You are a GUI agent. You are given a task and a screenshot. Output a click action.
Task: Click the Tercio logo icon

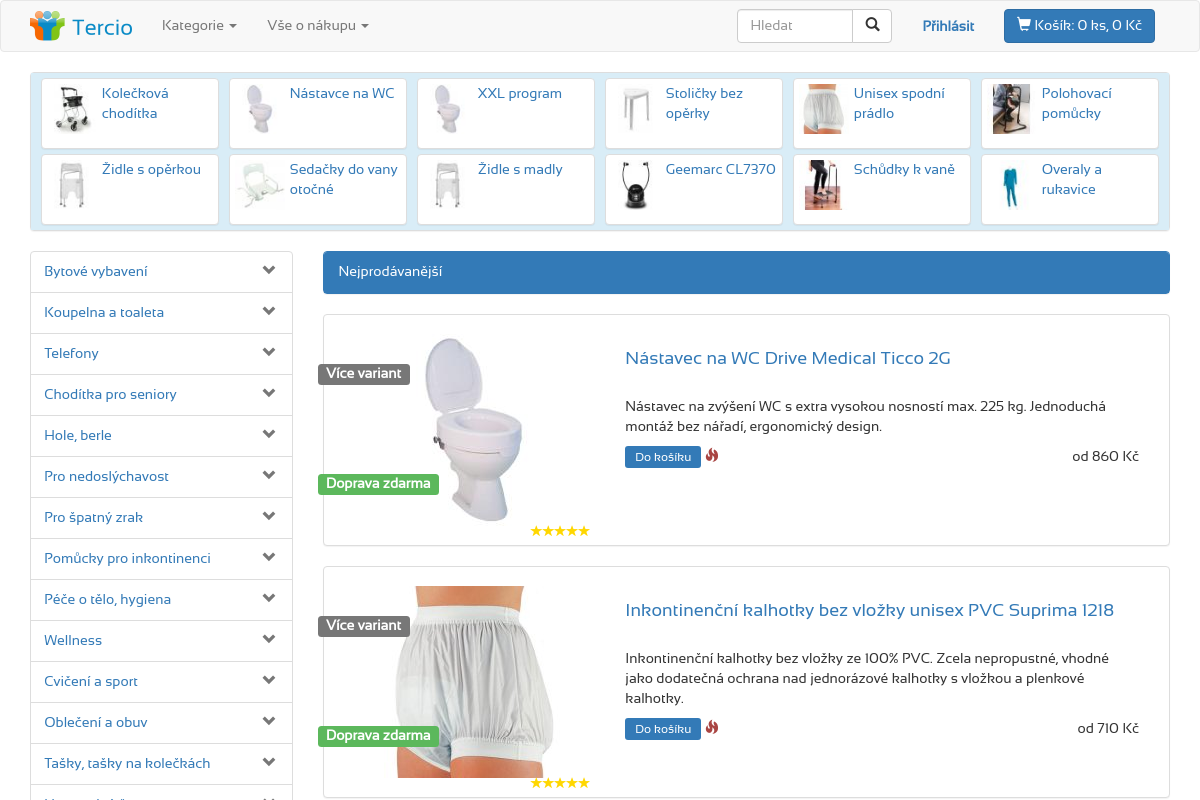click(x=47, y=26)
